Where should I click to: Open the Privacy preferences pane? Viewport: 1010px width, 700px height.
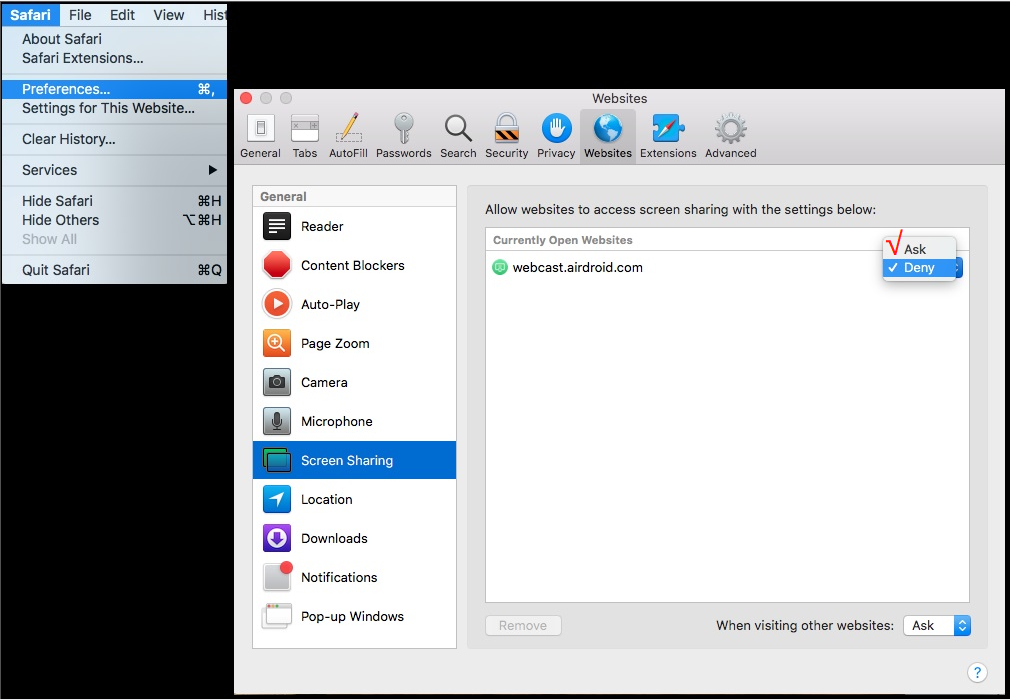[556, 136]
